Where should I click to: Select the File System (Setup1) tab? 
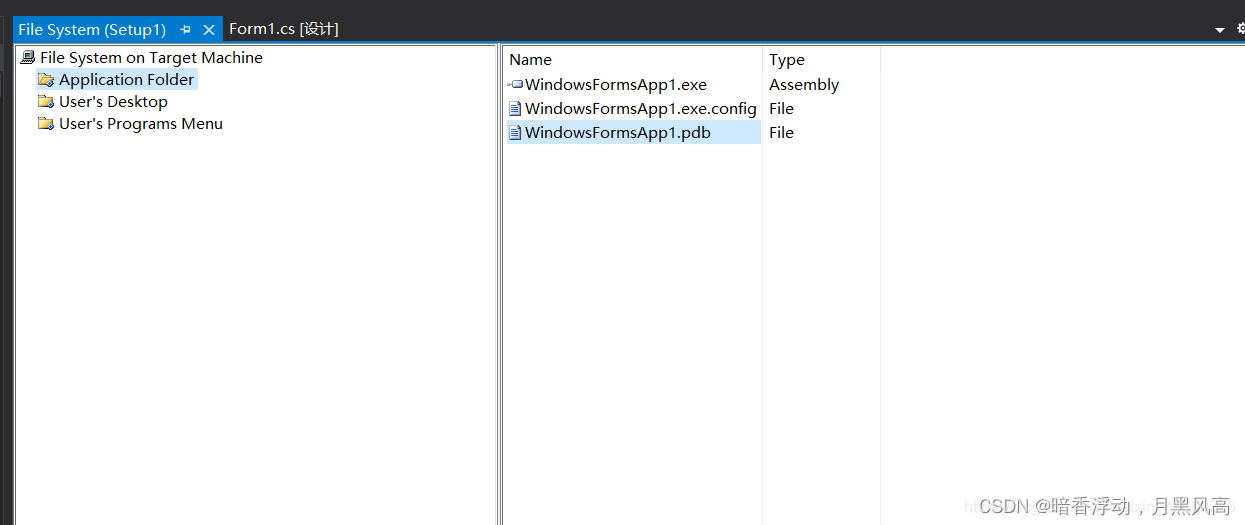(x=92, y=30)
